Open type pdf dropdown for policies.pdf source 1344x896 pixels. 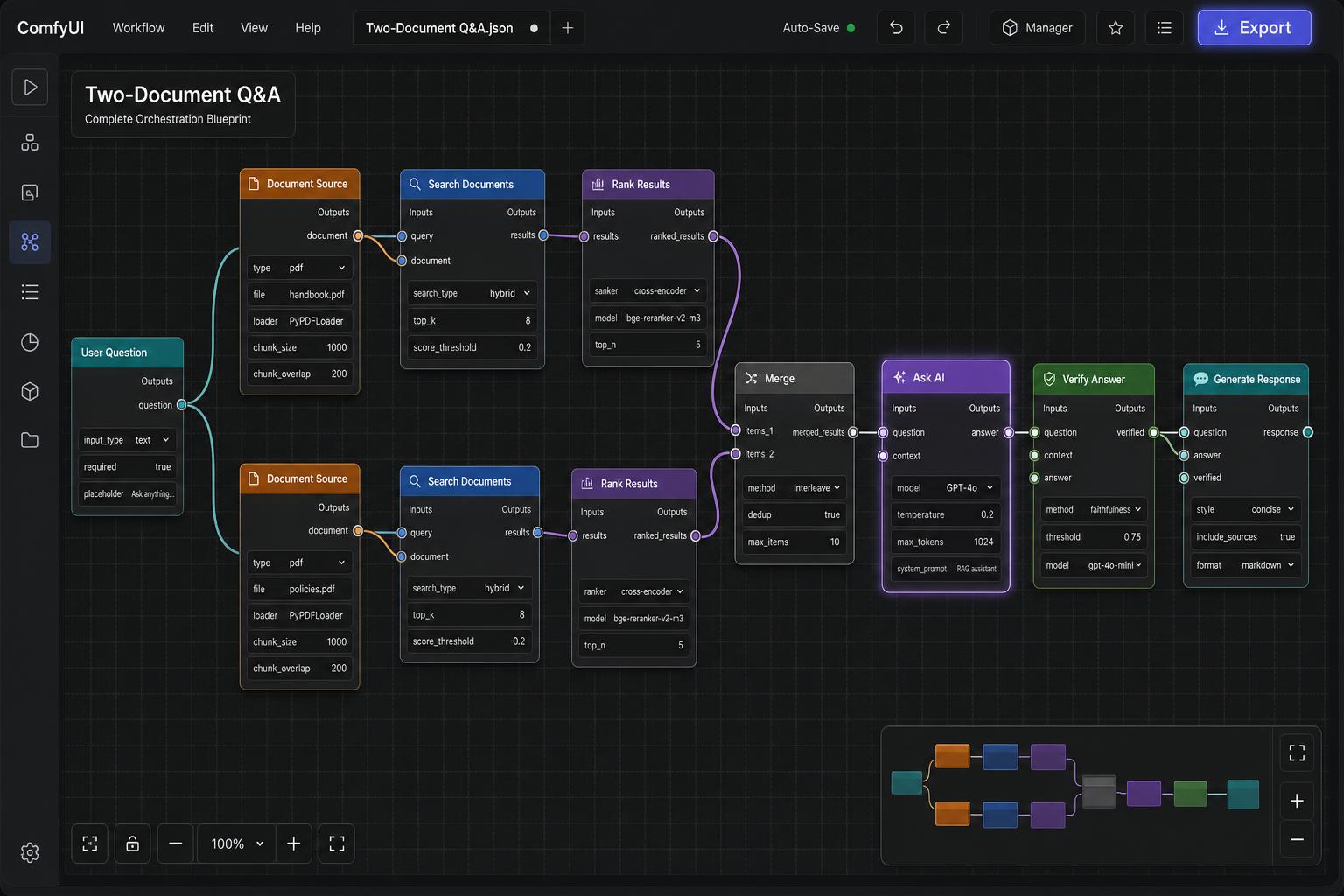click(x=299, y=563)
